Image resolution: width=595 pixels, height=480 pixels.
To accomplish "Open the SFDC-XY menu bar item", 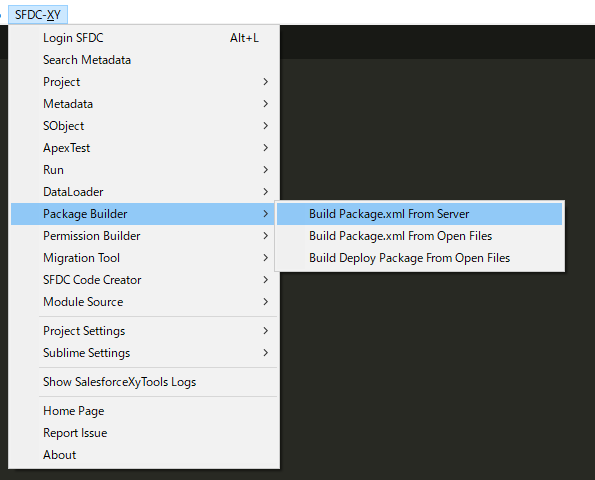I will (x=38, y=15).
